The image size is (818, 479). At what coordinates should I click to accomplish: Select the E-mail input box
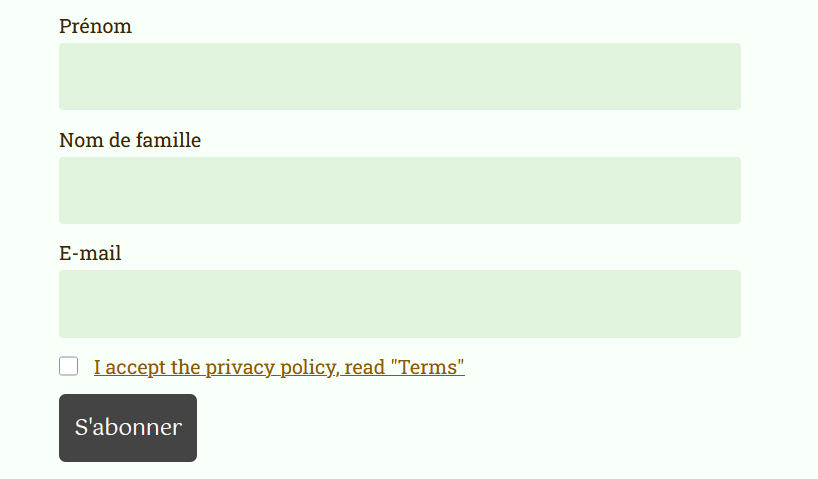399,304
